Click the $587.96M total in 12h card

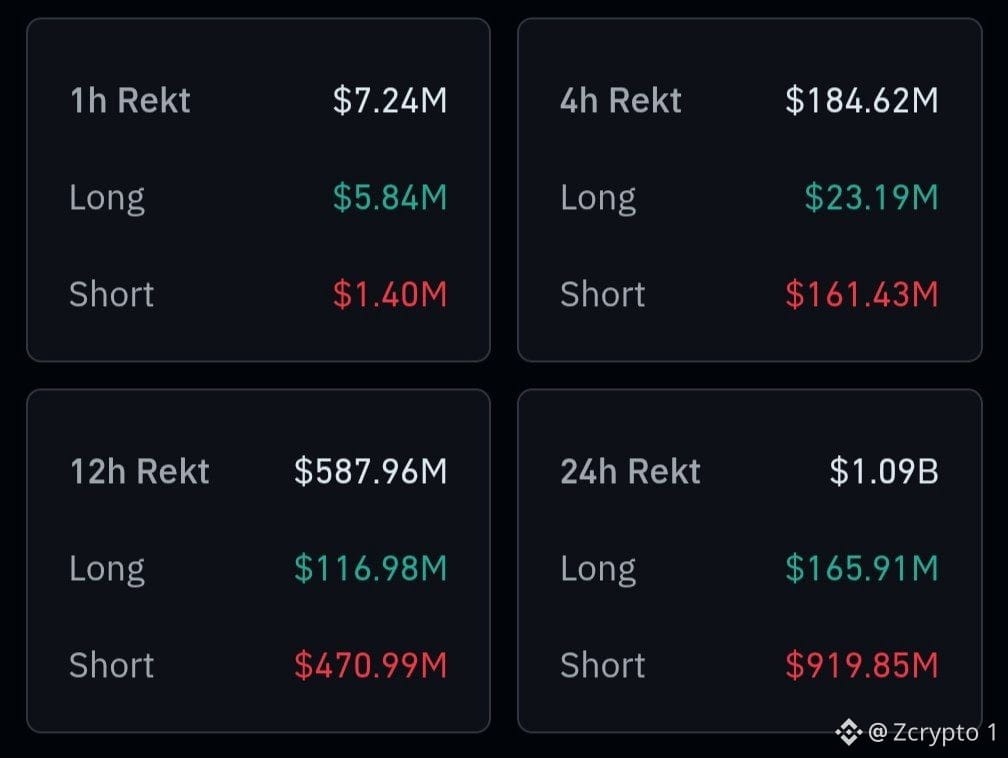pos(370,472)
